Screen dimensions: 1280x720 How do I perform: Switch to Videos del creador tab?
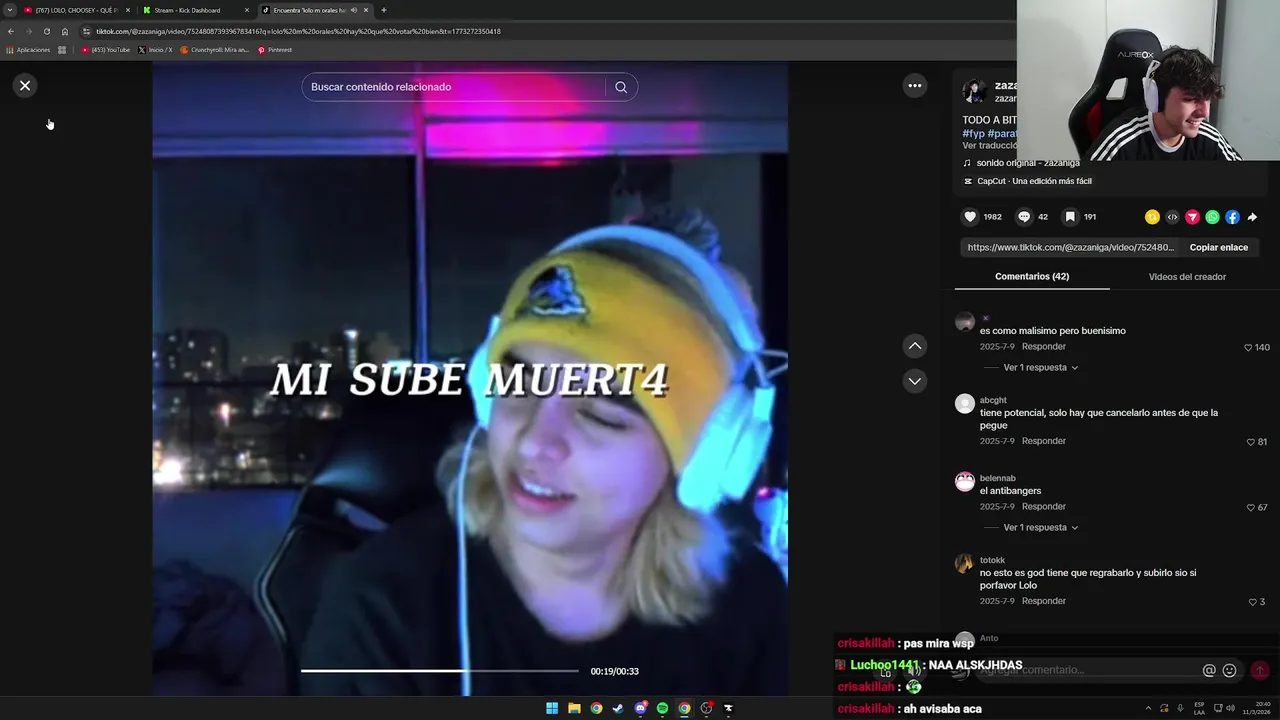pos(1187,276)
